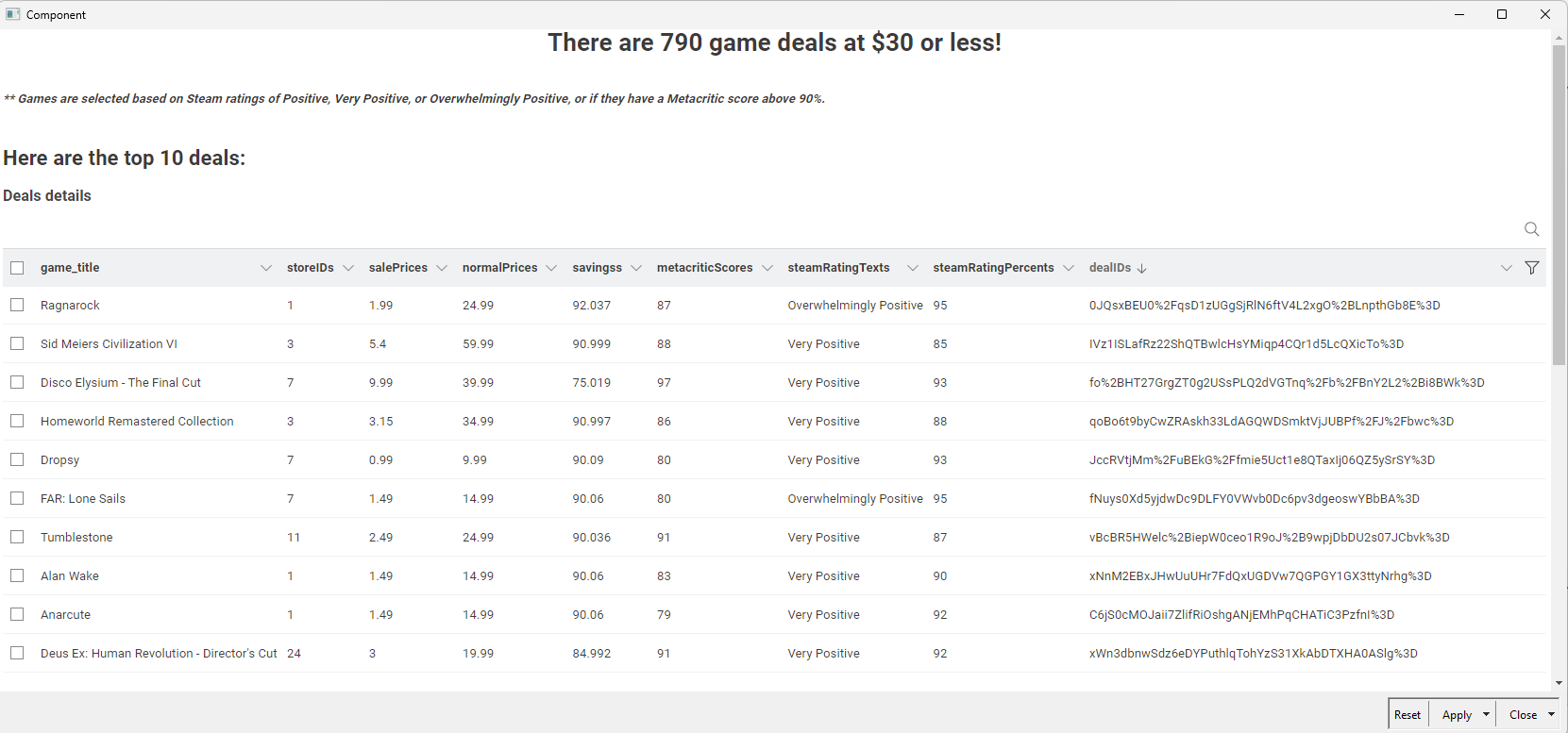This screenshot has width=1568, height=733.
Task: Check the Disco Elysium row checkbox
Action: tap(17, 382)
